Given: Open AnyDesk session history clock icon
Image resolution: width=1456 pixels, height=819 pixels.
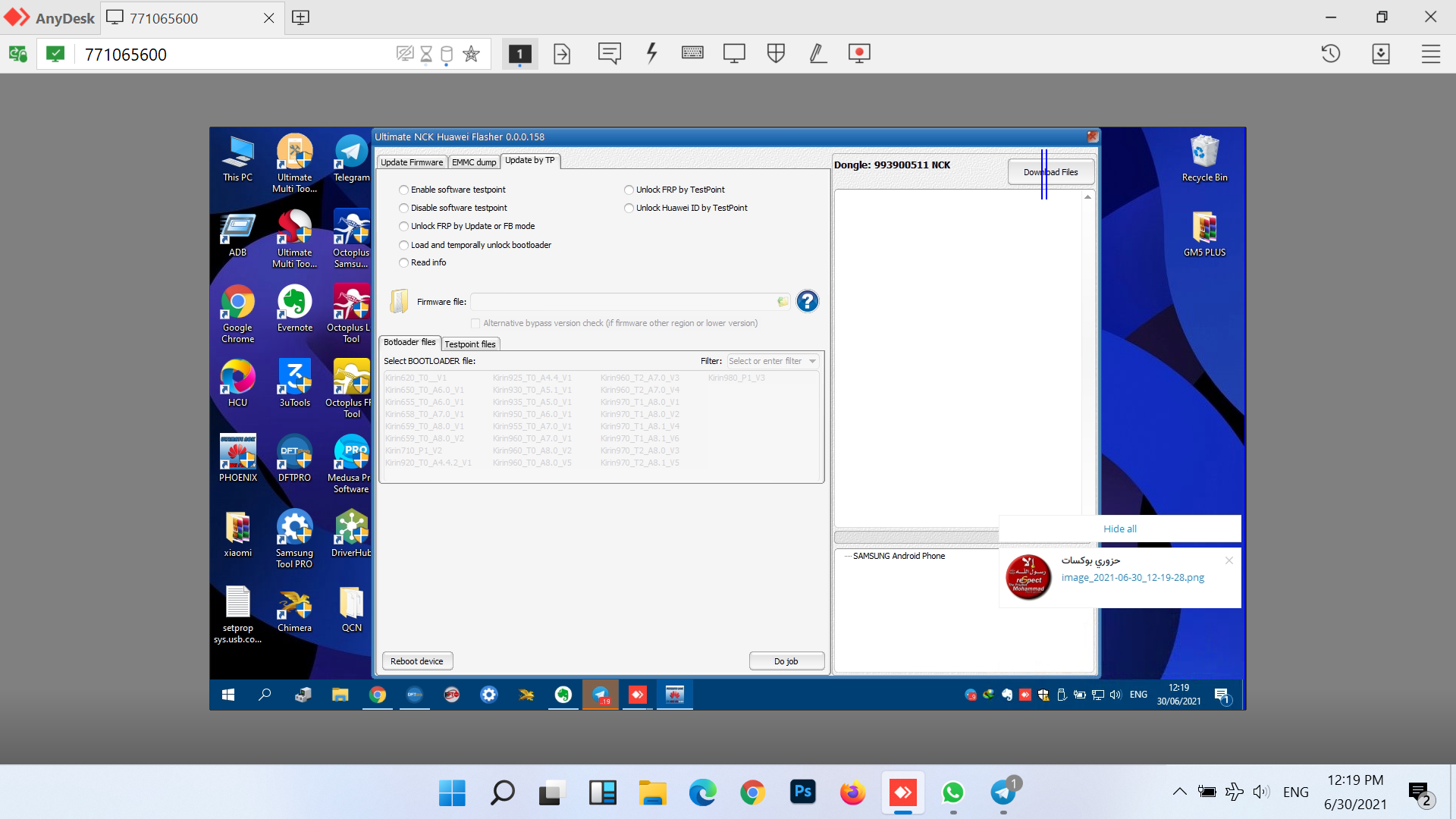Looking at the screenshot, I should [x=1331, y=54].
